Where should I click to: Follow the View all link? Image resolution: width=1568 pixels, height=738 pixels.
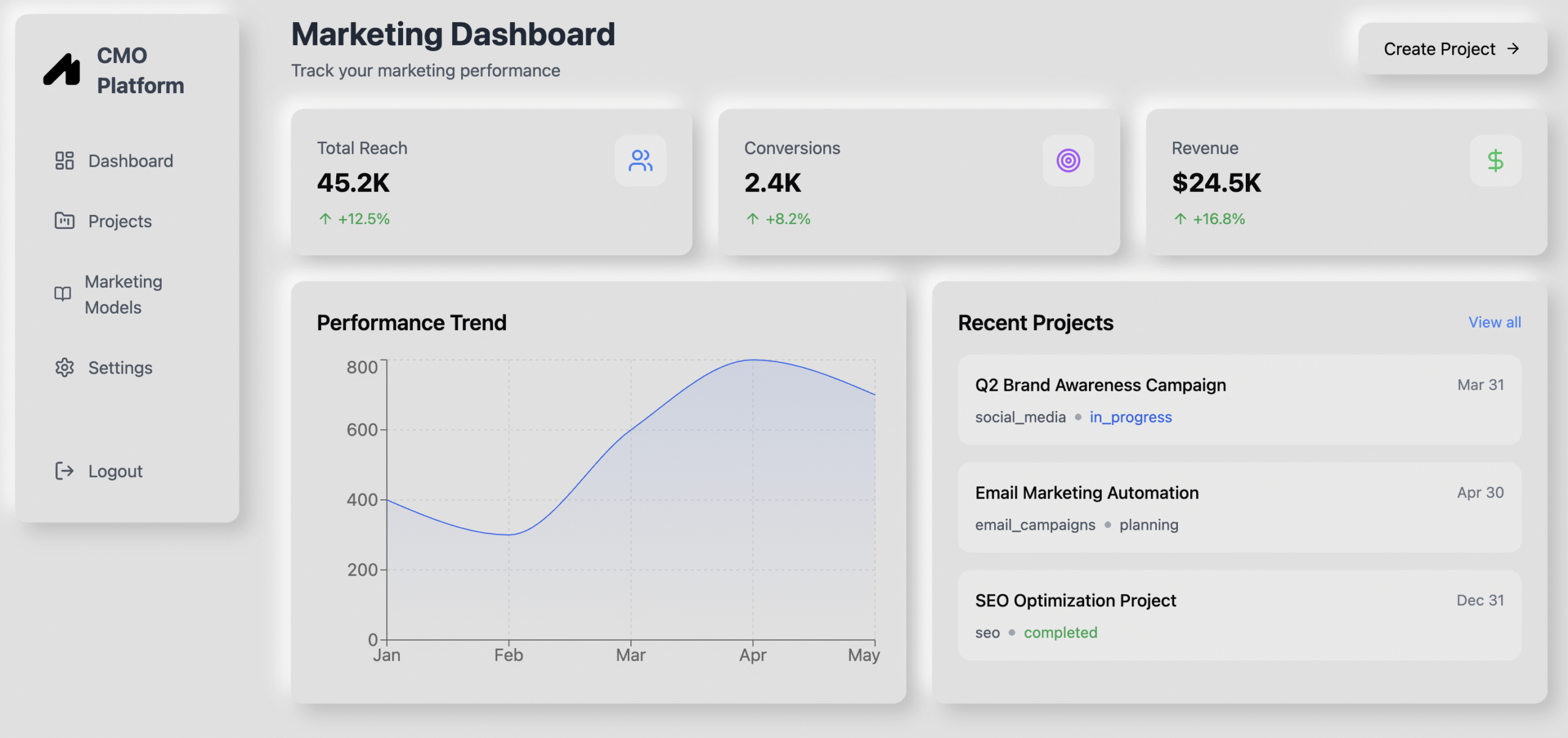click(1494, 322)
